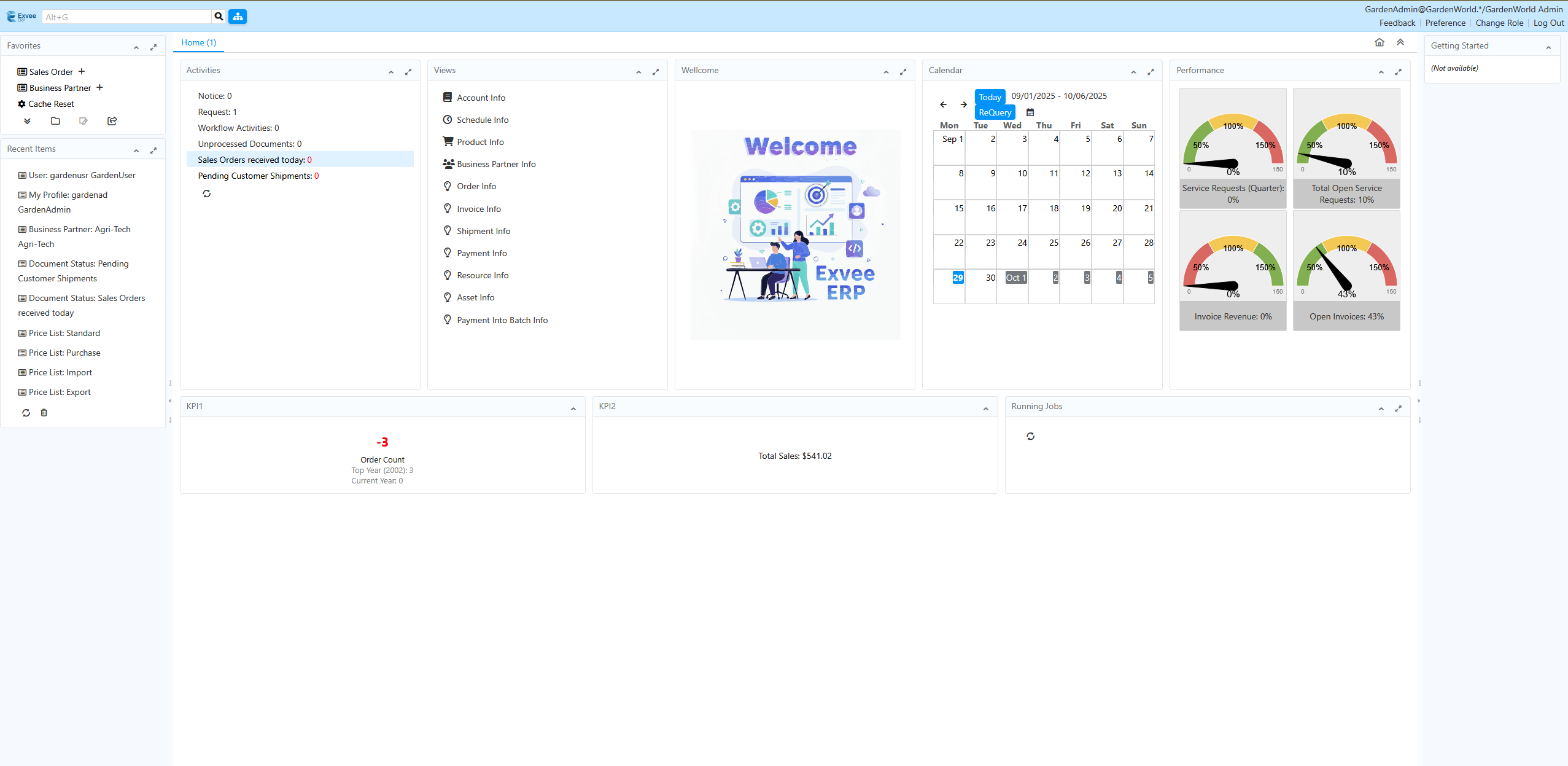Open Business Partner Info view
This screenshot has width=1568, height=766.
coord(496,164)
